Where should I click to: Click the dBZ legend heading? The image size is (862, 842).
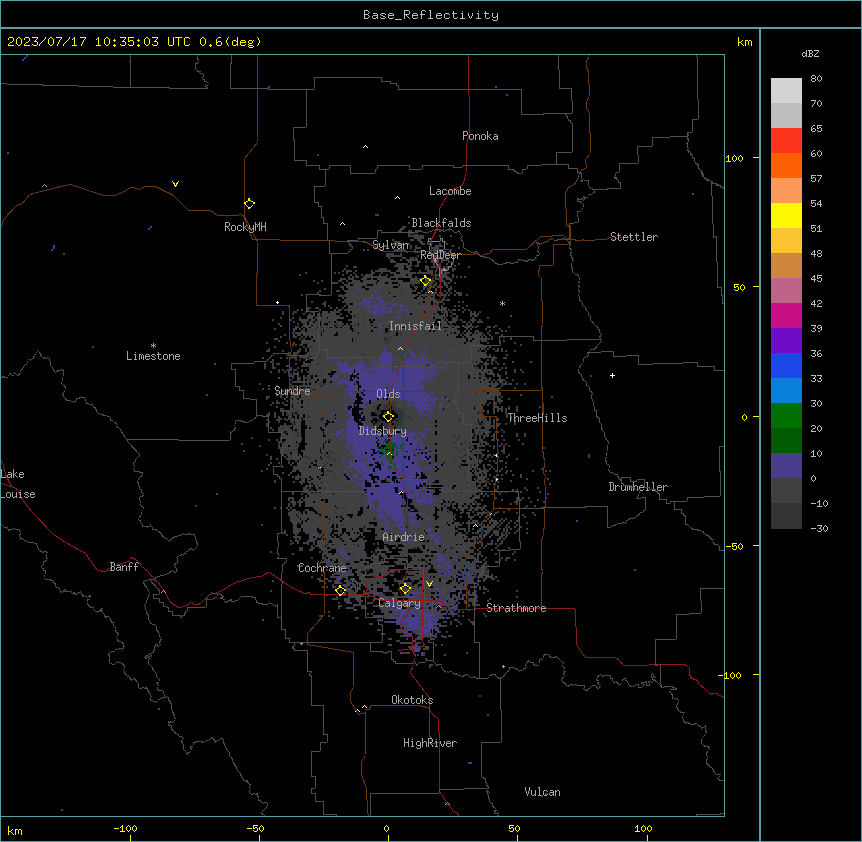click(810, 54)
